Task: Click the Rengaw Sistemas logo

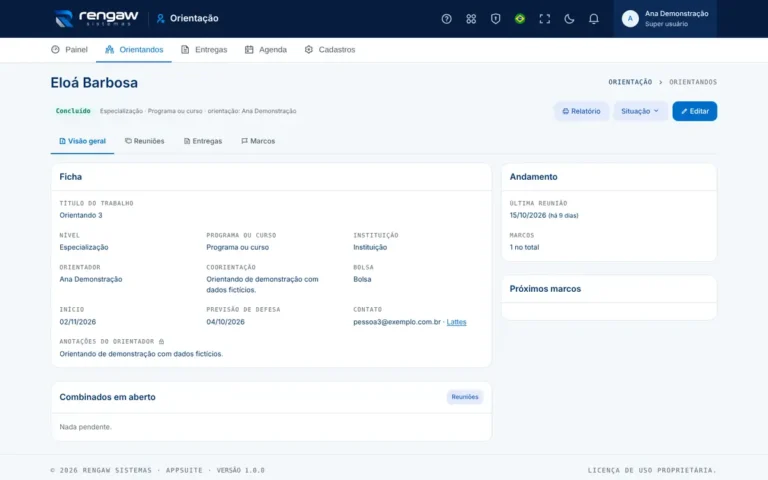Action: pos(96,19)
